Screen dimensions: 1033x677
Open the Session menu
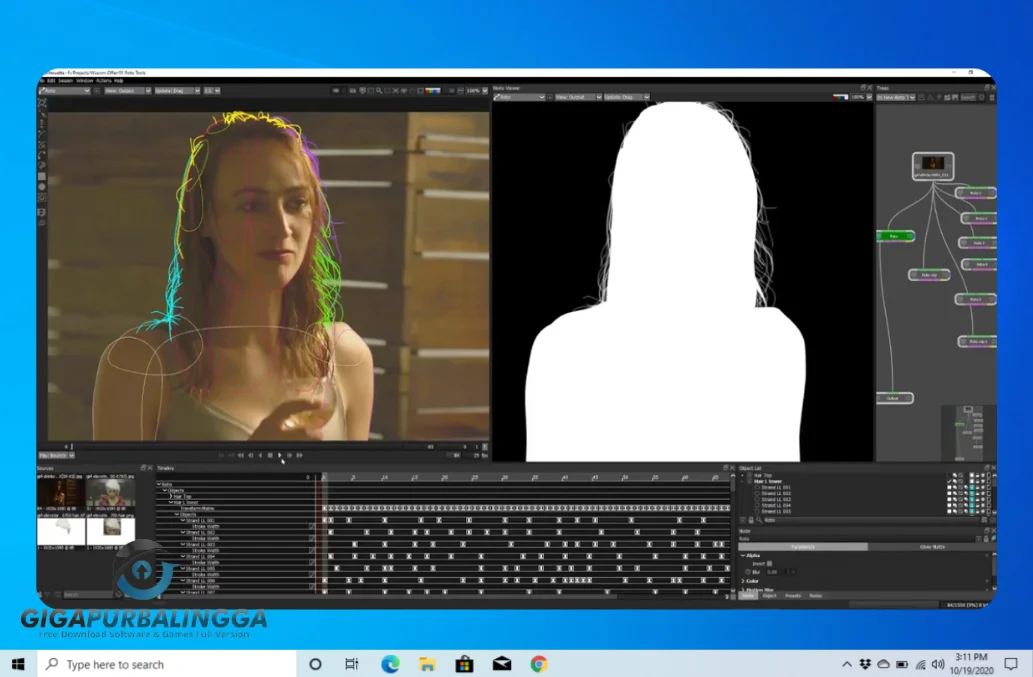[x=65, y=80]
